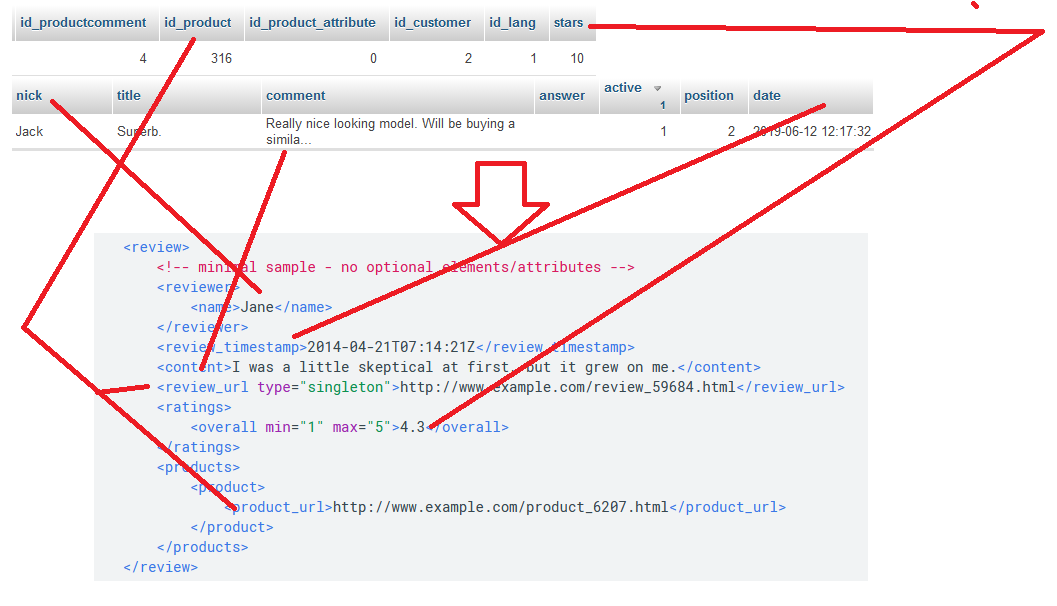Click the id_lang column header
This screenshot has width=1057, height=606.
512,23
